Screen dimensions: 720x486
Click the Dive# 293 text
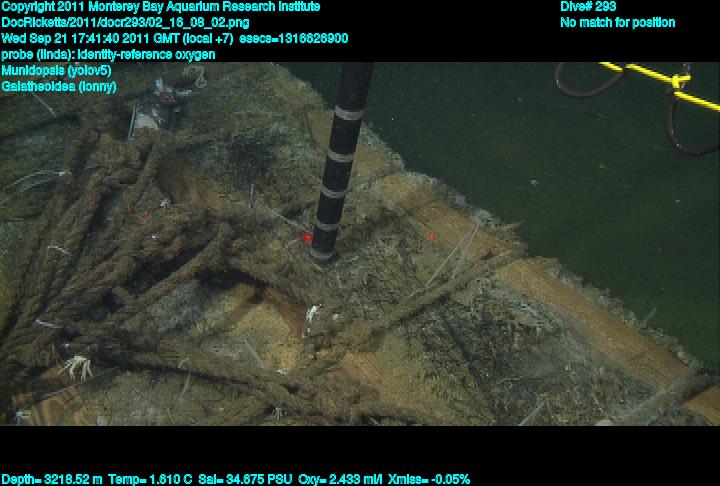click(x=588, y=7)
